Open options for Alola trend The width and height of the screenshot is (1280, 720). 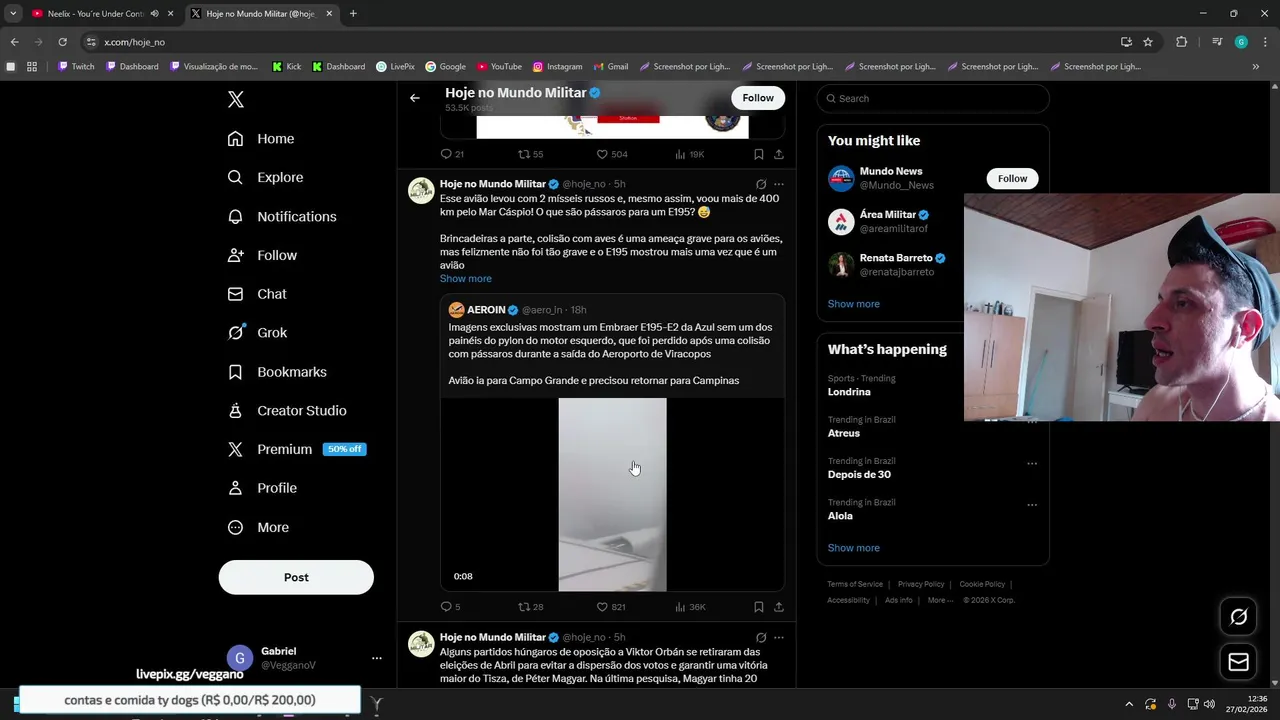coord(1032,505)
